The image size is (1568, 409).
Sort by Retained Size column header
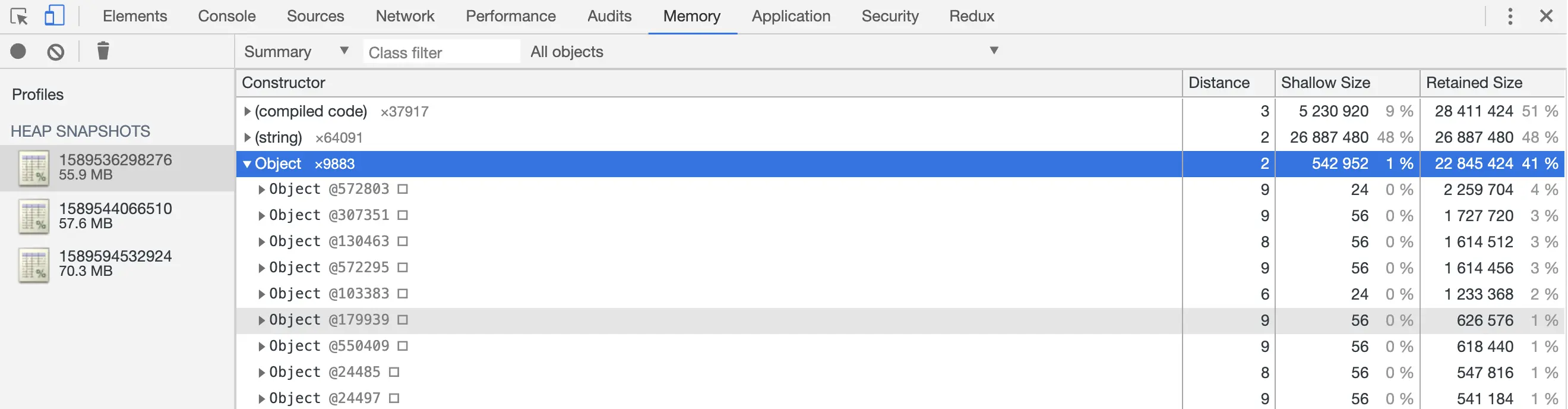(1474, 83)
